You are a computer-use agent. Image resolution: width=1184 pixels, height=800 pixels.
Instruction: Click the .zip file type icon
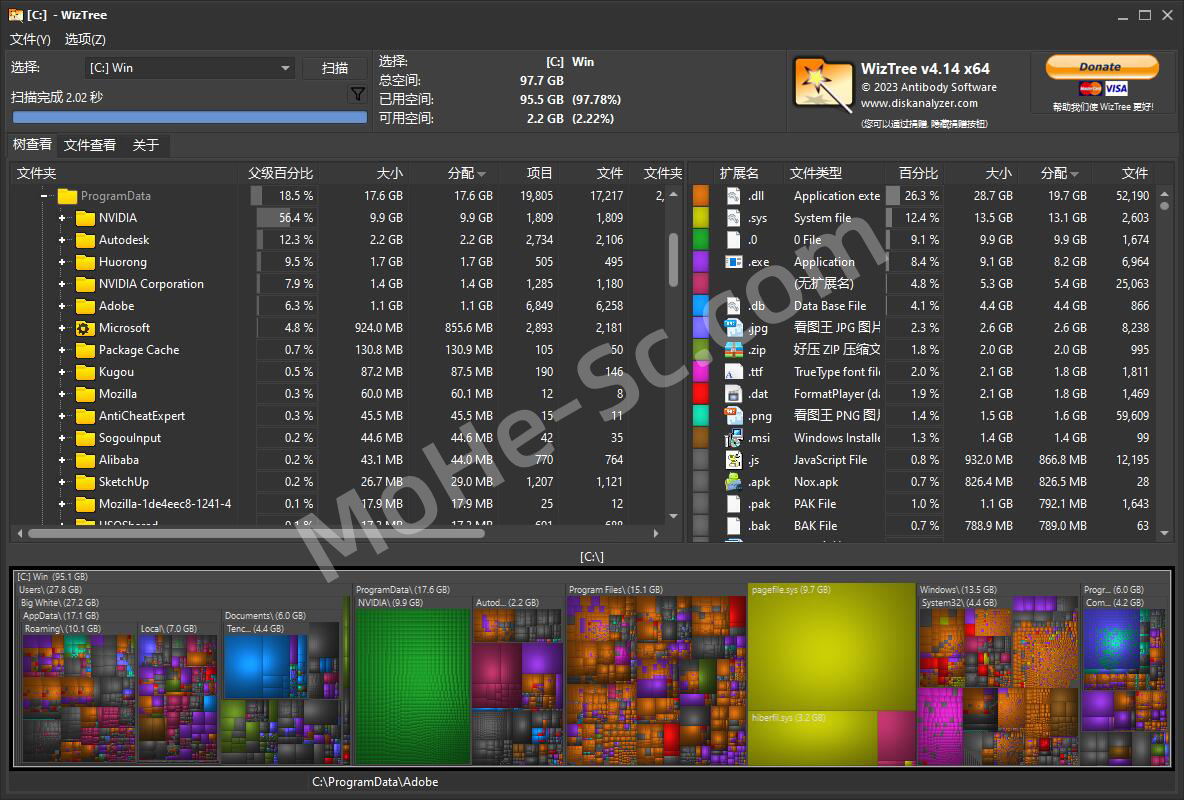click(733, 350)
